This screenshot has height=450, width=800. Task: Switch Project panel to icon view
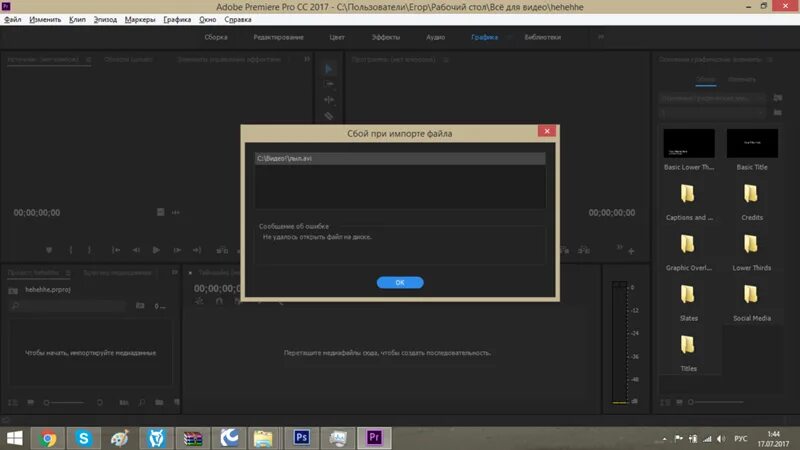tap(31, 403)
